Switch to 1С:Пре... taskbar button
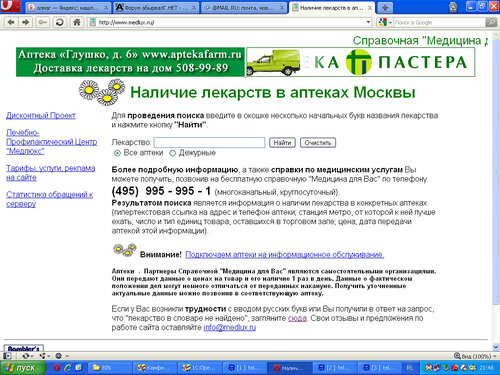The height and width of the screenshot is (375, 500). pos(200,368)
